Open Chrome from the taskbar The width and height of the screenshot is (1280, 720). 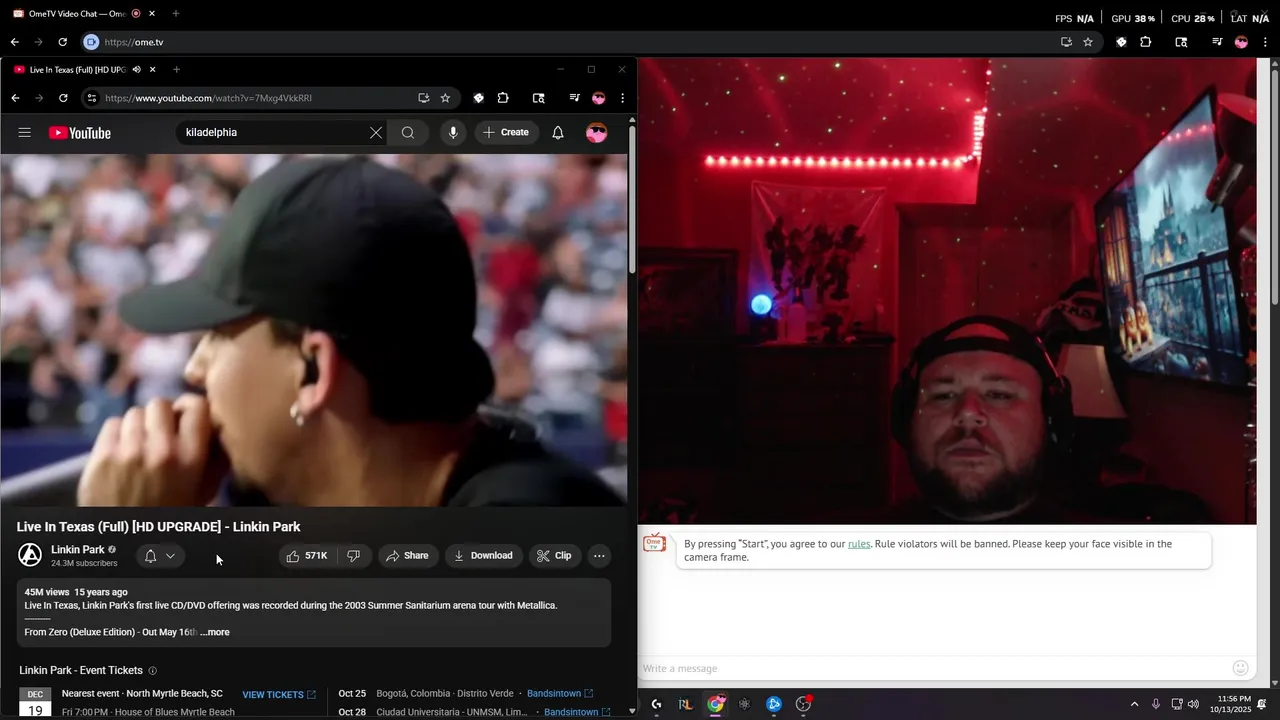715,704
